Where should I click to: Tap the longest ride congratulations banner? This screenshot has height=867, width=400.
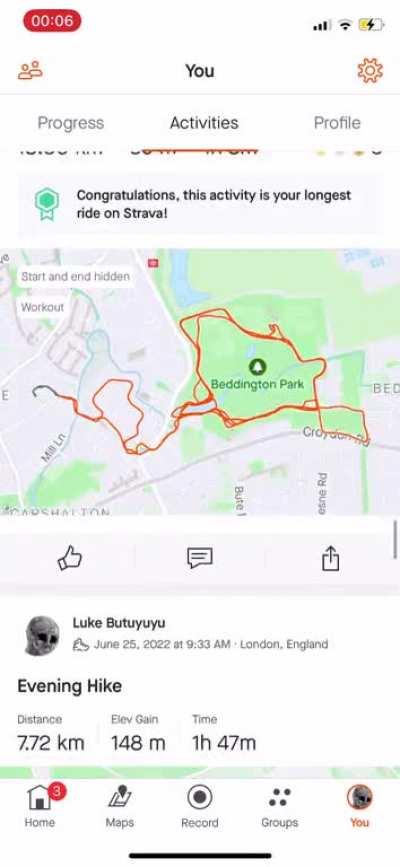click(200, 205)
